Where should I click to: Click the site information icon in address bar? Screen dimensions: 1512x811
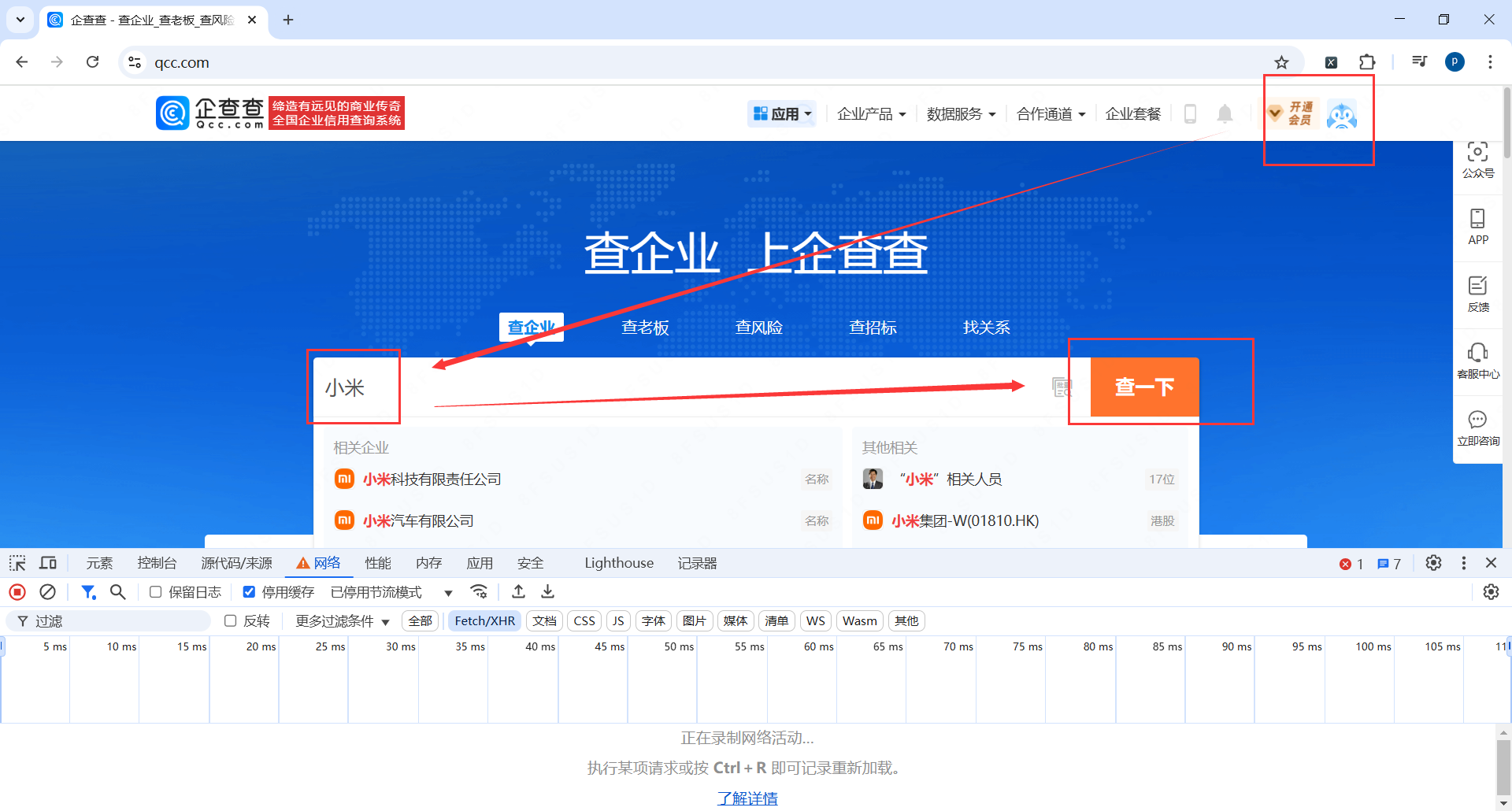[135, 62]
